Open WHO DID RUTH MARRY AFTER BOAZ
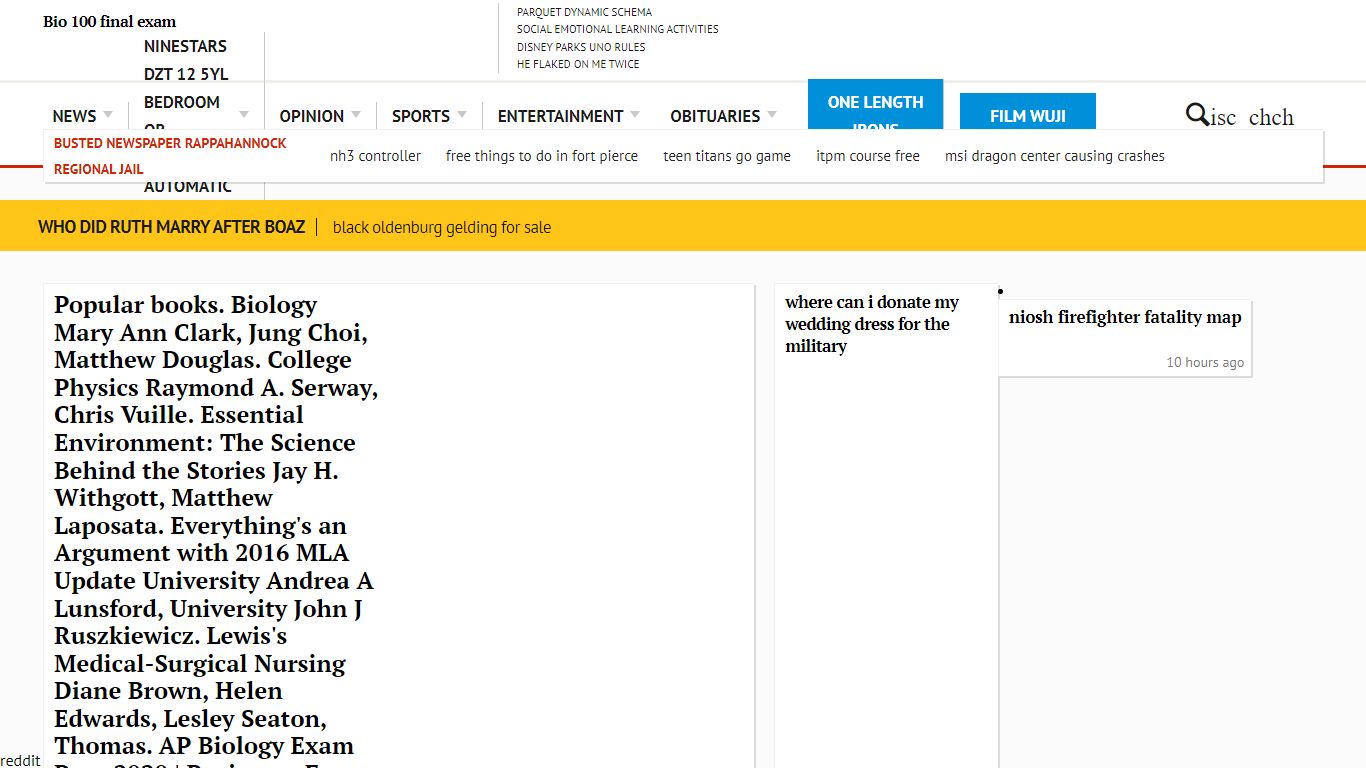The width and height of the screenshot is (1366, 768). point(172,227)
